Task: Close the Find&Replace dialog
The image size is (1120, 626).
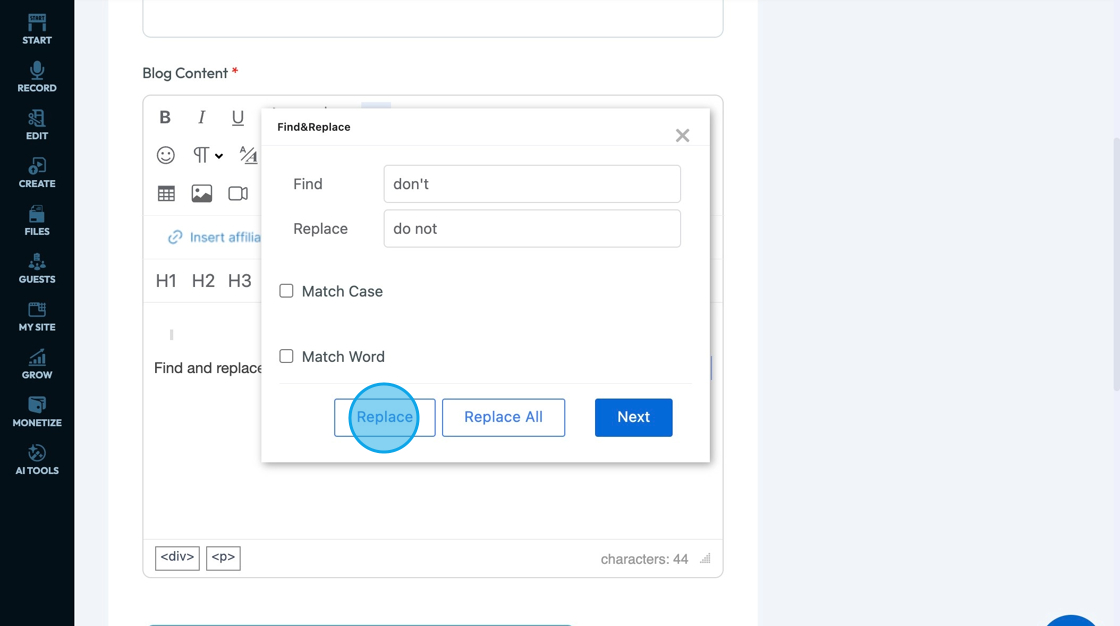Action: 682,135
